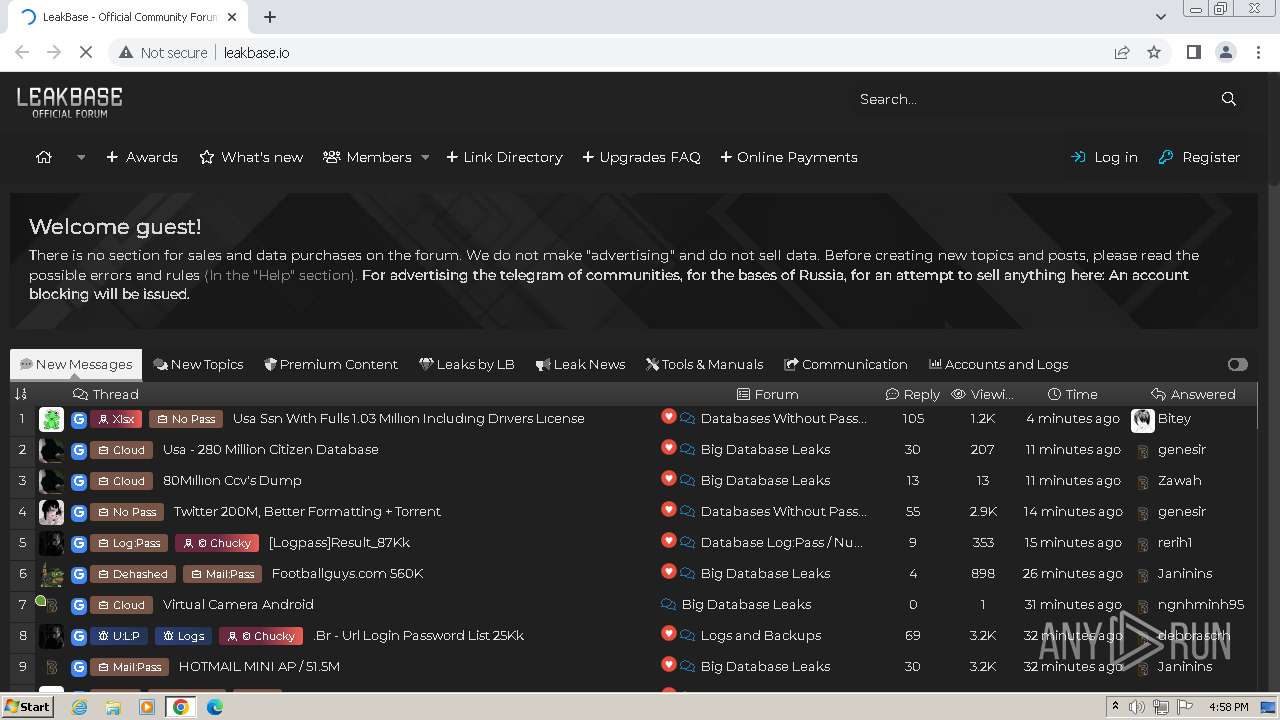Select the New Messages tab

(76, 364)
